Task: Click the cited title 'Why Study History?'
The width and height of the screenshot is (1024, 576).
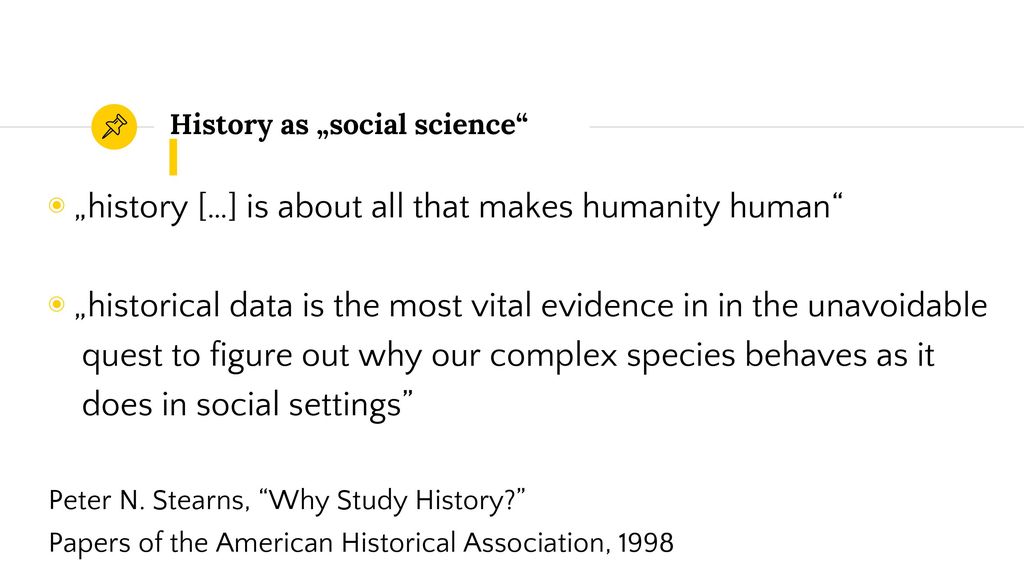Action: [392, 500]
